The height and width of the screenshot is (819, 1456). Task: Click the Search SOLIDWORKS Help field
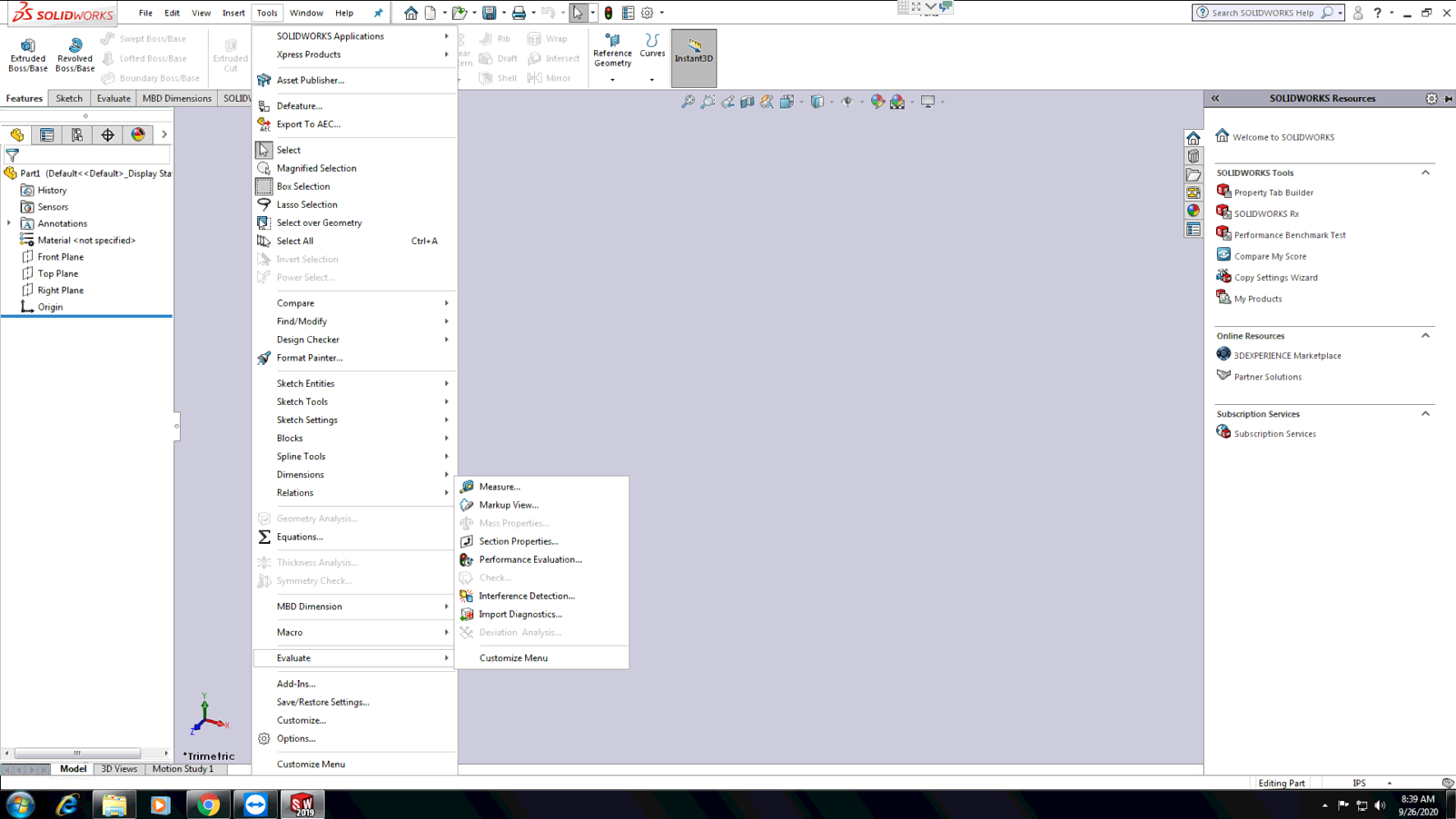coord(1262,12)
